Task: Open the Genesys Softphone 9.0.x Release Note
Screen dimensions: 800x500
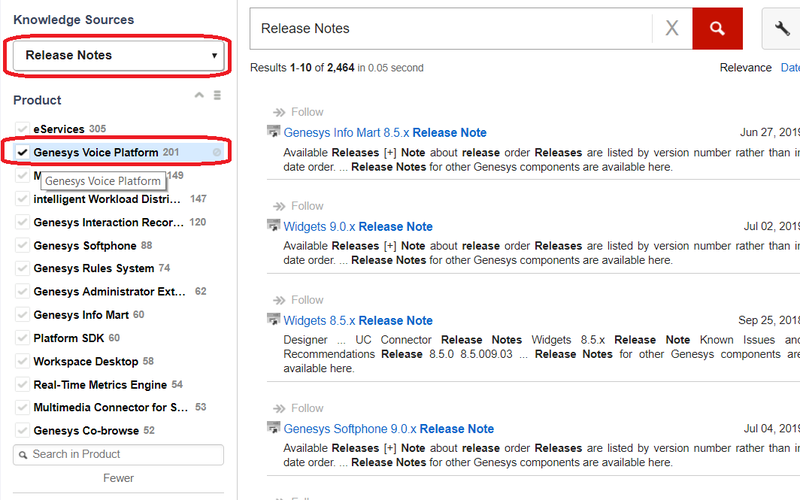Action: pos(388,429)
